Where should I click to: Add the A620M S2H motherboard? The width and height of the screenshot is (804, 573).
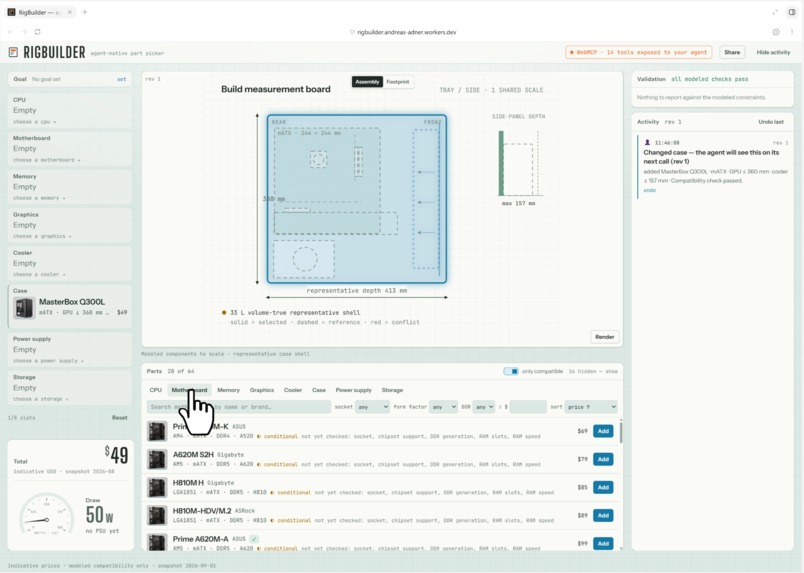(603, 459)
